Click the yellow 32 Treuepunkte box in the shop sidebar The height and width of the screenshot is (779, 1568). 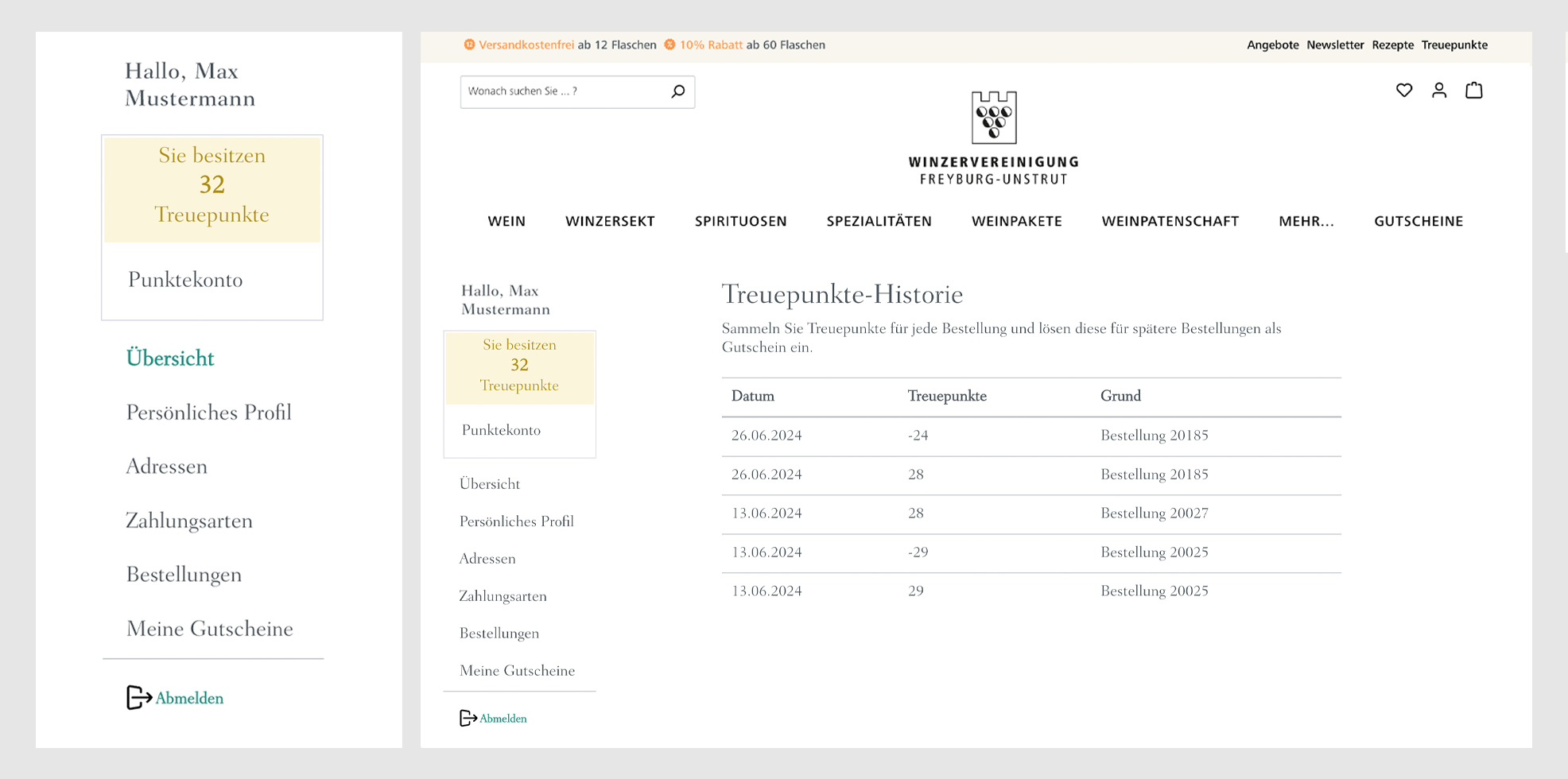[519, 366]
